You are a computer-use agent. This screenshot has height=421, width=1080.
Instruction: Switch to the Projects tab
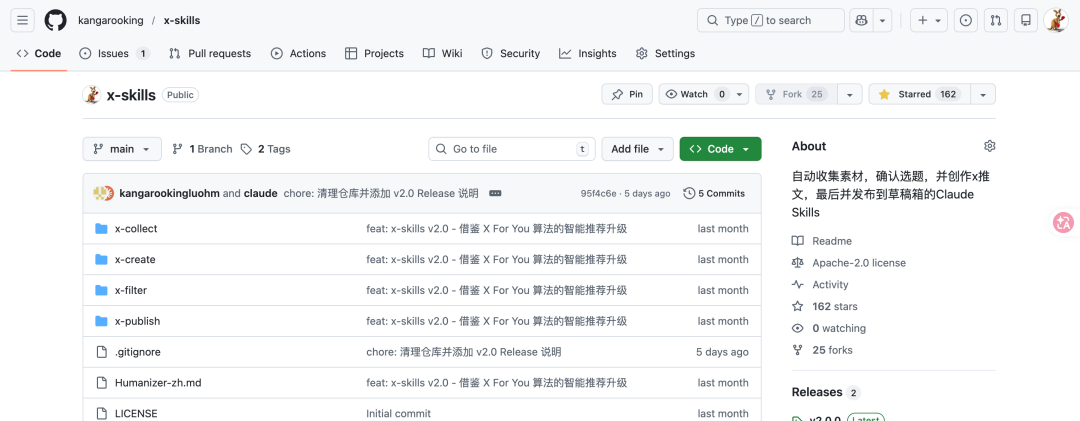374,53
